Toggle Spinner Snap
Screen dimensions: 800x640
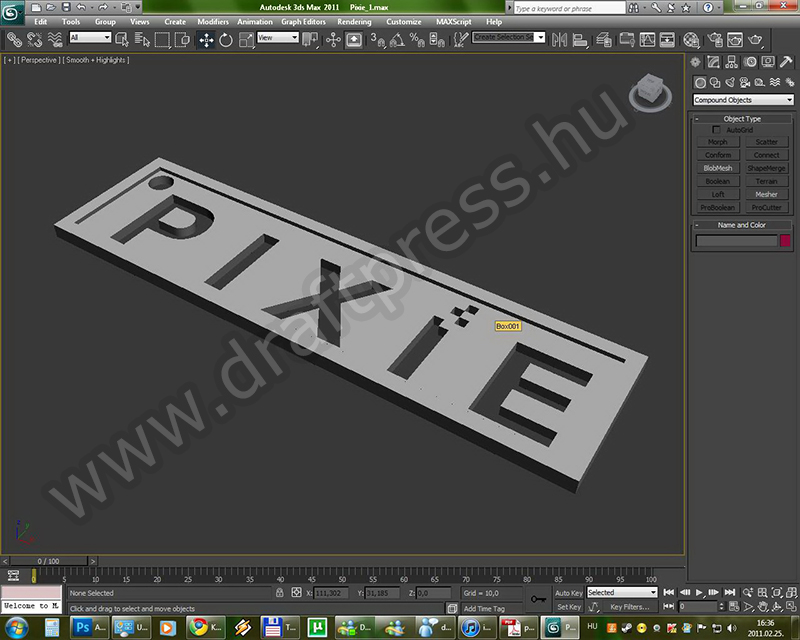coord(437,40)
